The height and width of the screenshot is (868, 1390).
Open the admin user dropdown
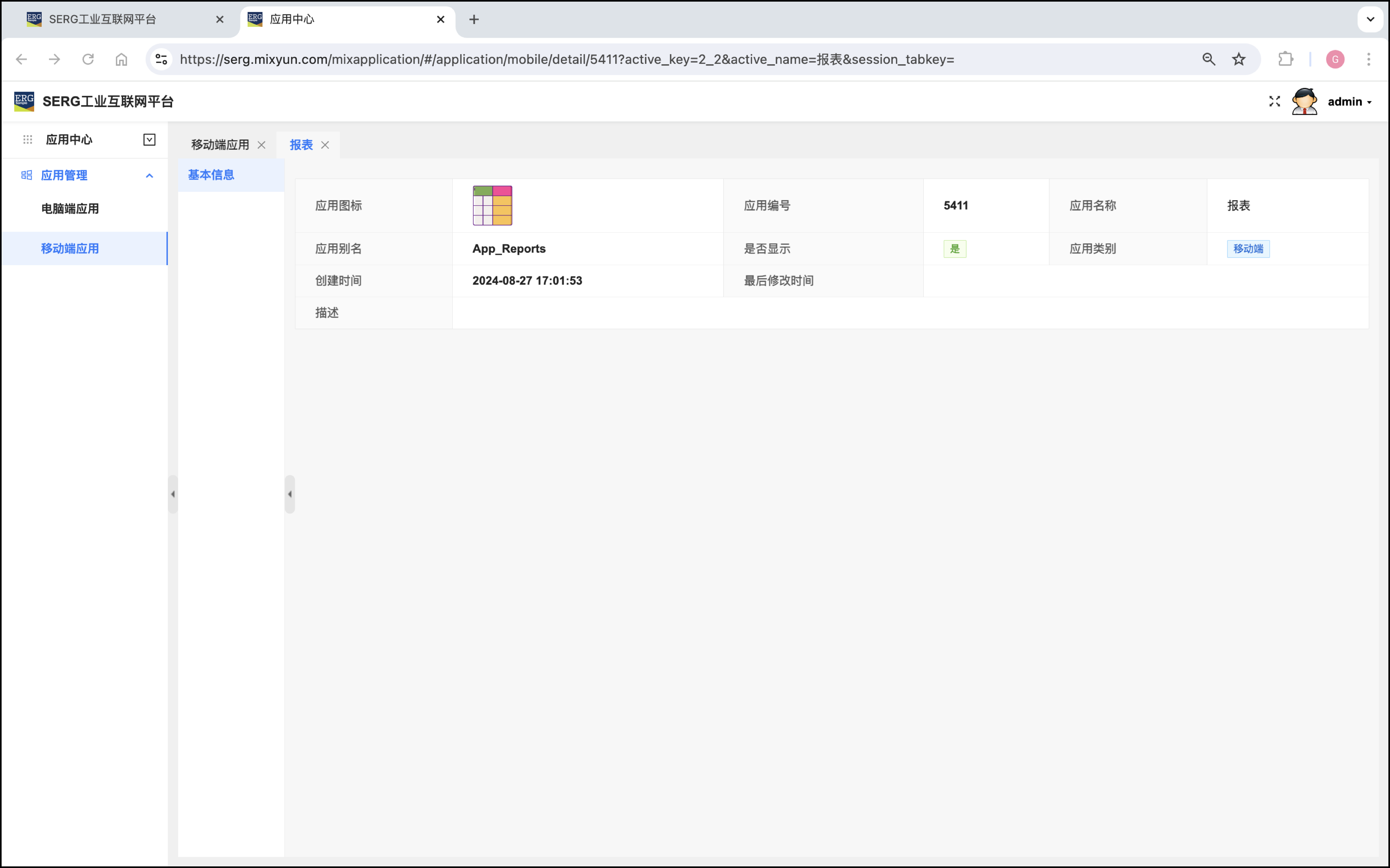(x=1350, y=101)
